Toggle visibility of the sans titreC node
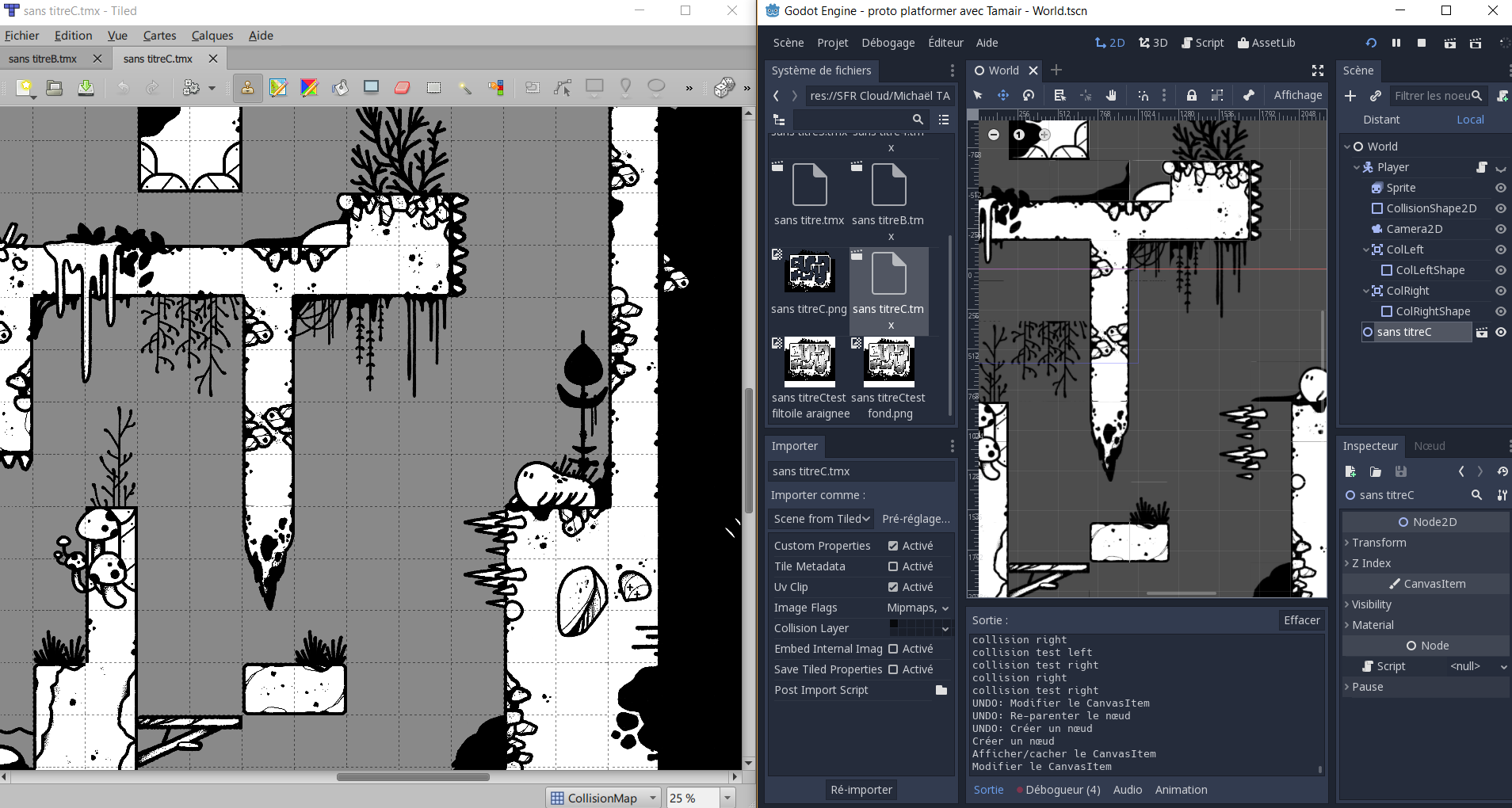Viewport: 1512px width, 808px height. click(1500, 332)
